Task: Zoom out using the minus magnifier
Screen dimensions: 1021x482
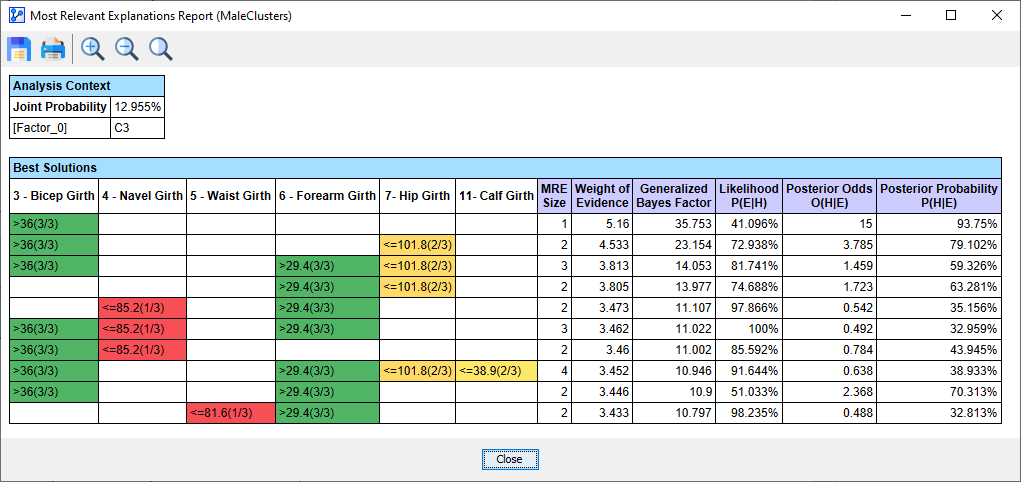Action: click(127, 49)
